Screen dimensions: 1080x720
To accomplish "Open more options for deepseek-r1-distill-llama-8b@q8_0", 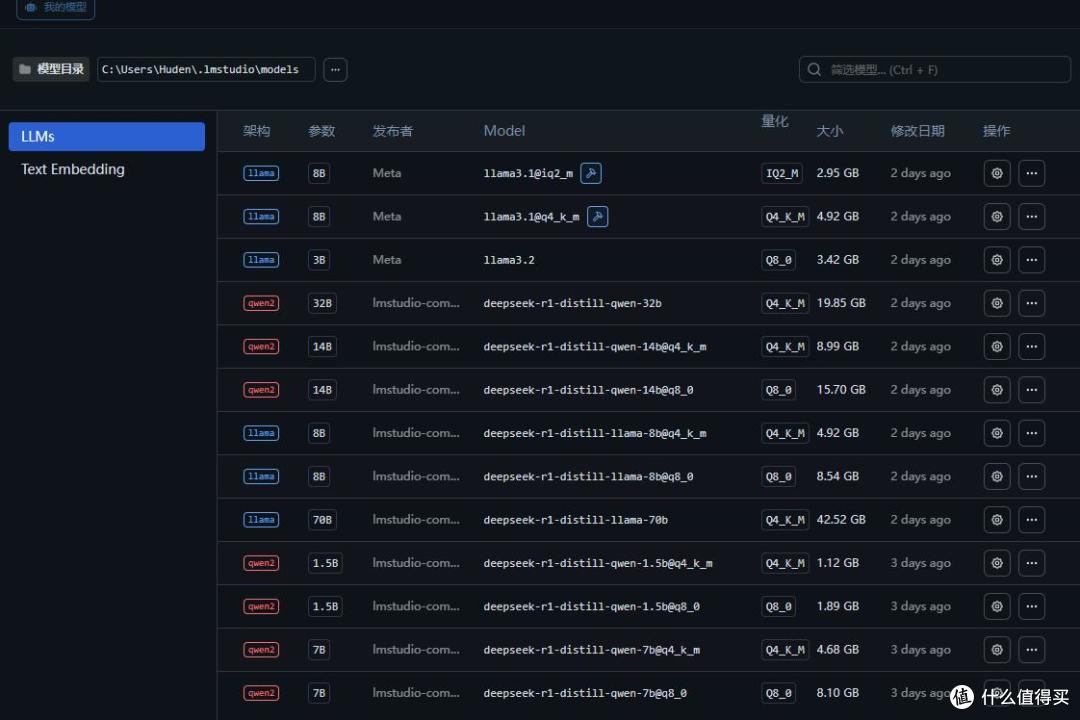I will [1031, 476].
